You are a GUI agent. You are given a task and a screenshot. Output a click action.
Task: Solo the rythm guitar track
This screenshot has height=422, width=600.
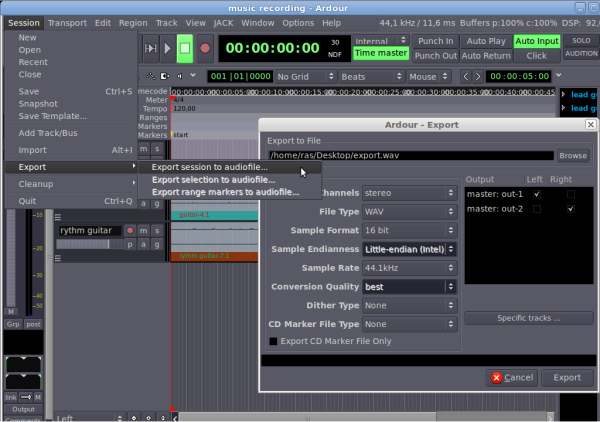tap(157, 230)
